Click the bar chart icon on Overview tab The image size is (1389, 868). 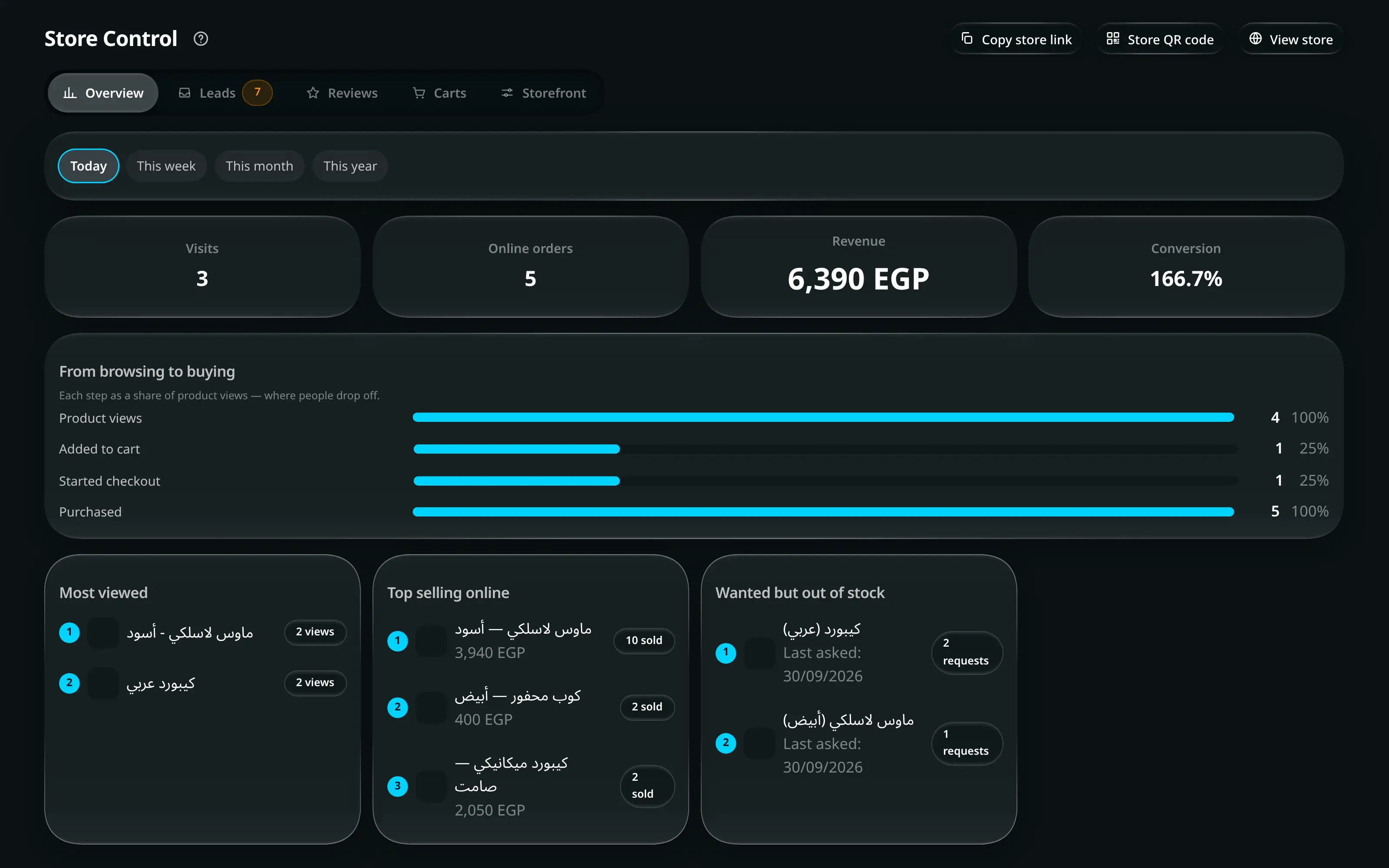69,92
